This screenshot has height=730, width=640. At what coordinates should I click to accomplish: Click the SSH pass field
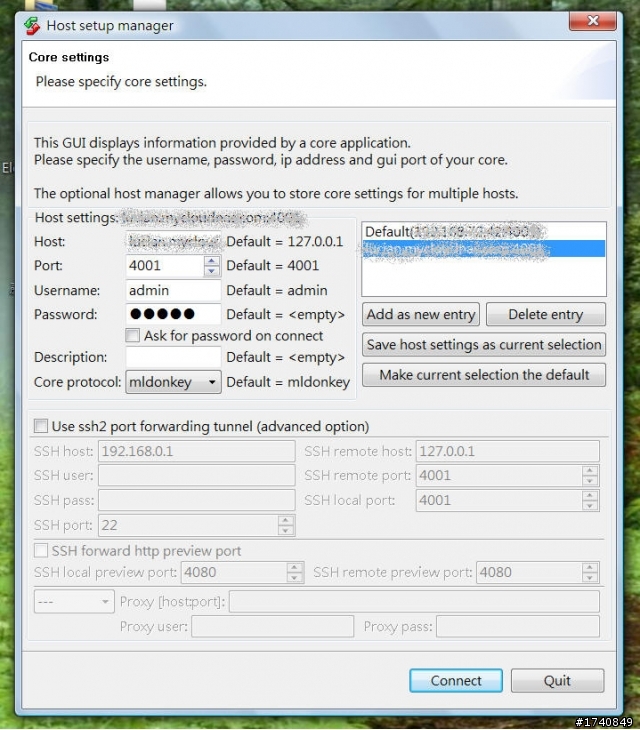pos(196,500)
